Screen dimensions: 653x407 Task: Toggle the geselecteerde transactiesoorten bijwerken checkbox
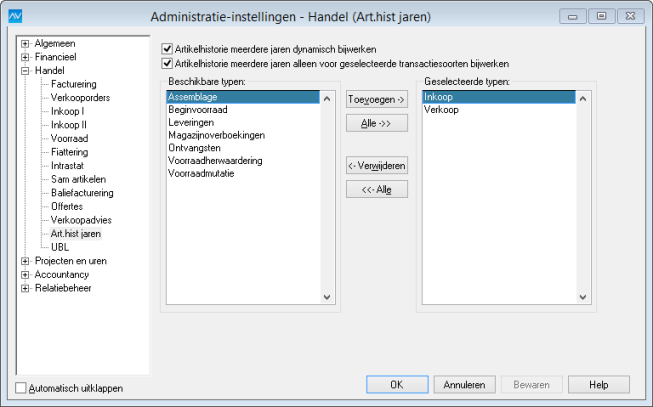pos(167,64)
